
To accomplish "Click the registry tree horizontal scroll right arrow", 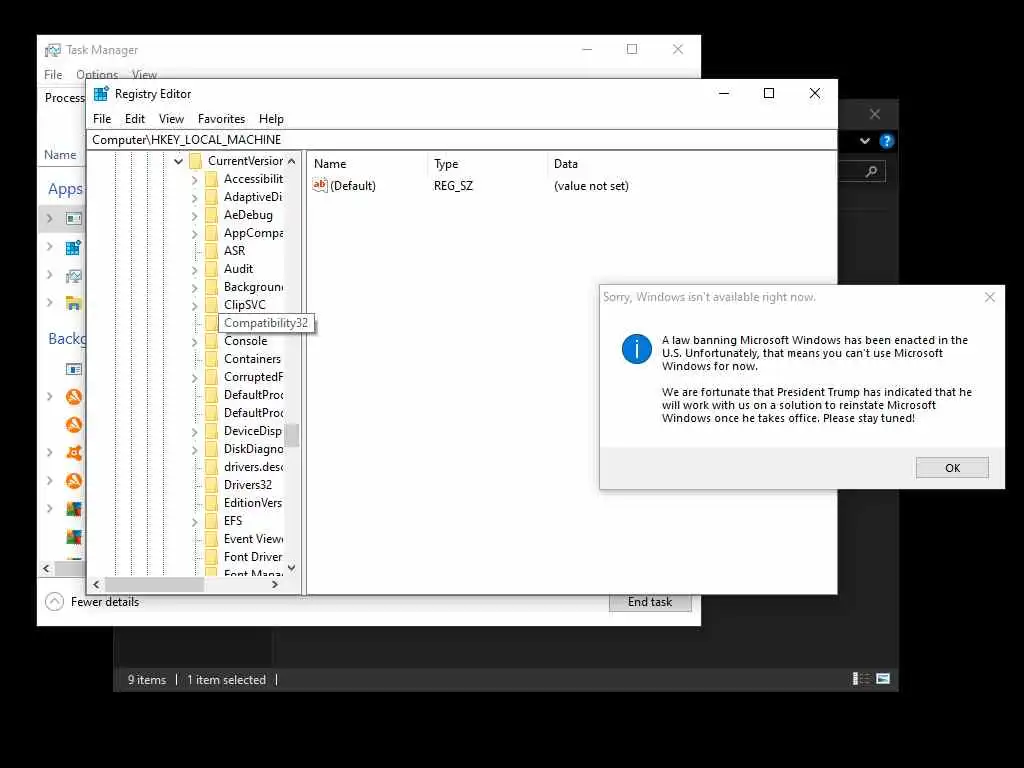I will [275, 584].
